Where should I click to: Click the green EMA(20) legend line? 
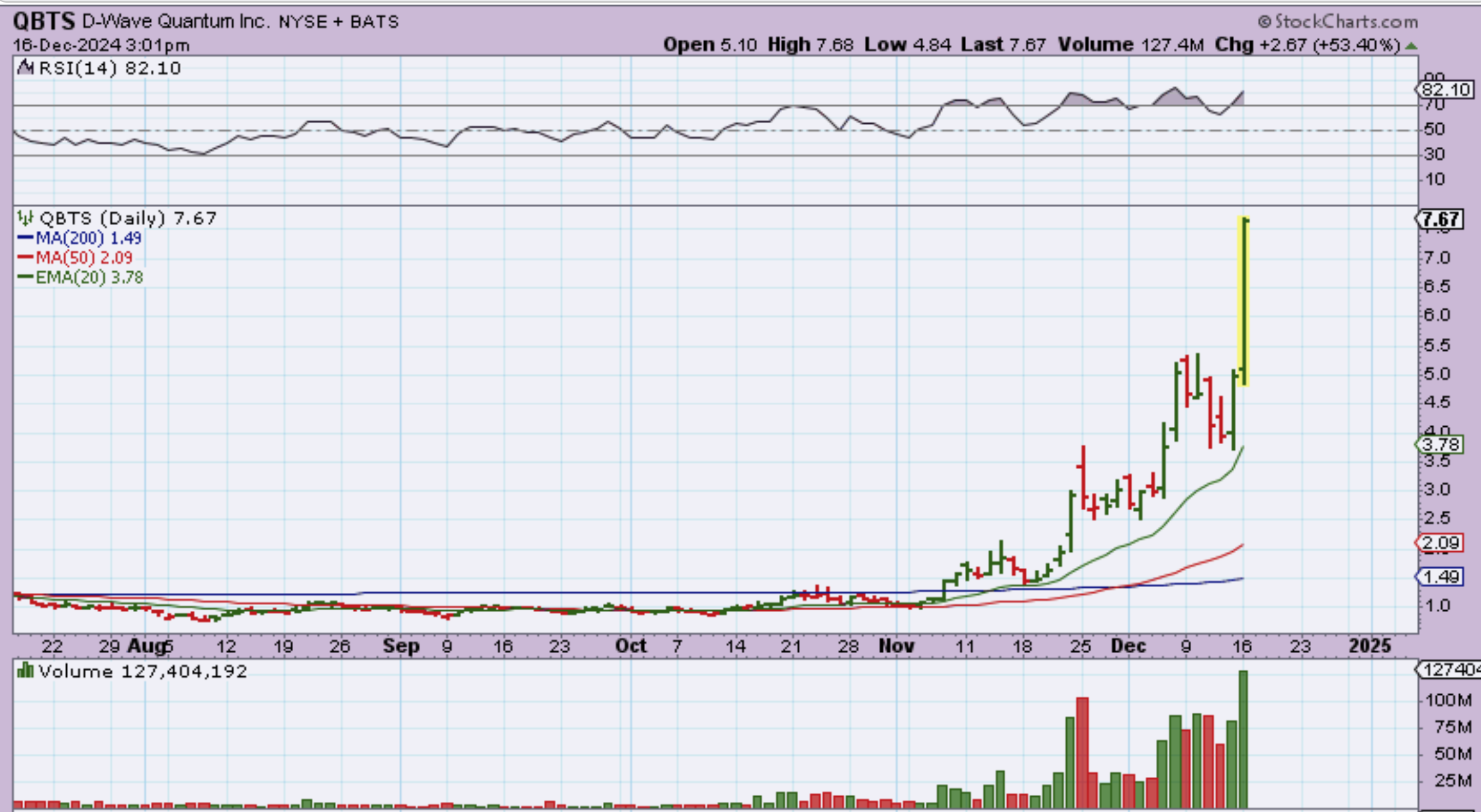pyautogui.click(x=25, y=277)
